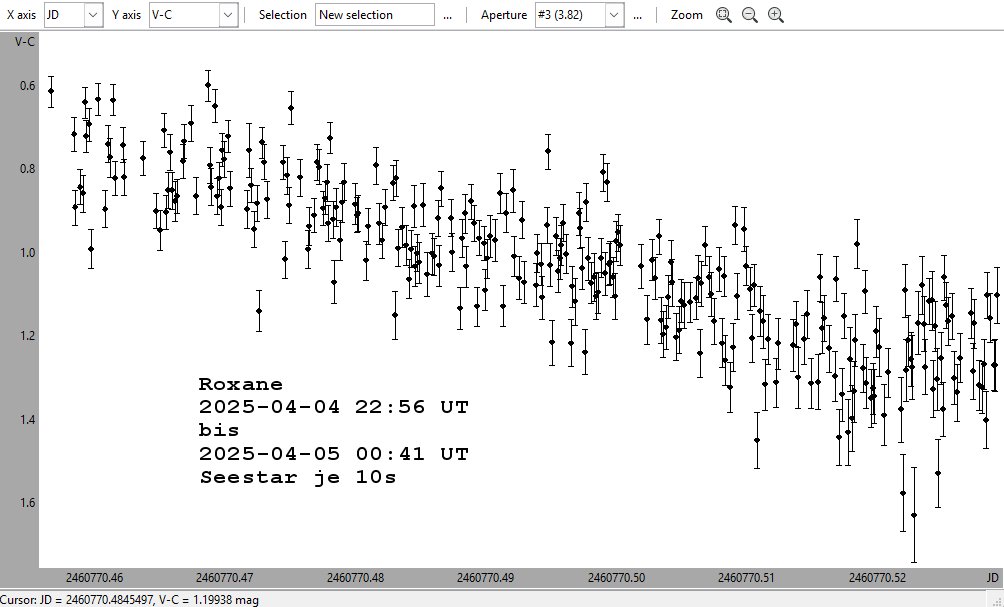This screenshot has height=607, width=1004.
Task: Click the 2460770.52 time axis label
Action: click(877, 578)
